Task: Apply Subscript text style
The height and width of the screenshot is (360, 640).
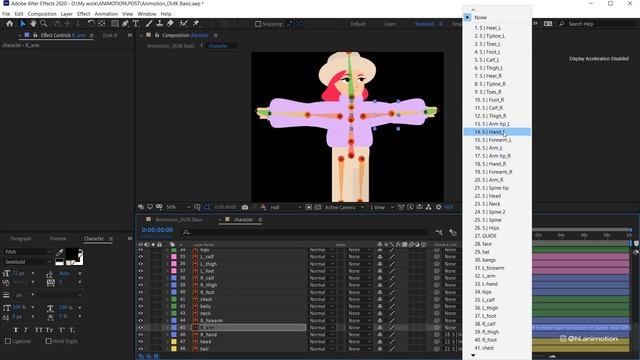Action: point(72,330)
